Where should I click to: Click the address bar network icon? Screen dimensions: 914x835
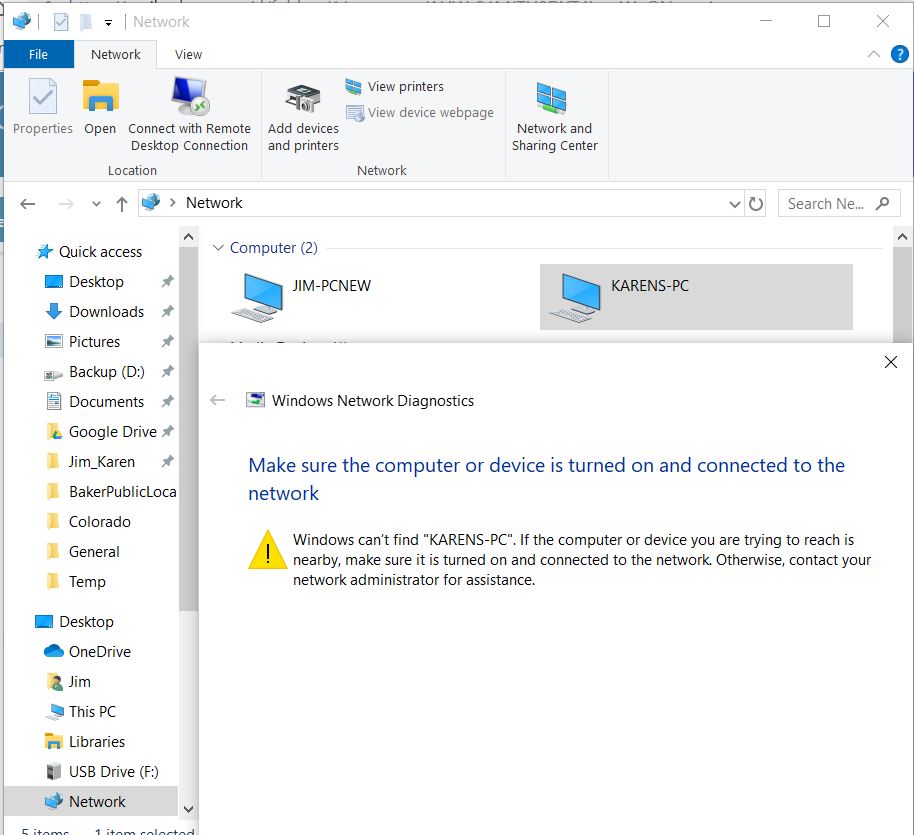click(x=151, y=202)
